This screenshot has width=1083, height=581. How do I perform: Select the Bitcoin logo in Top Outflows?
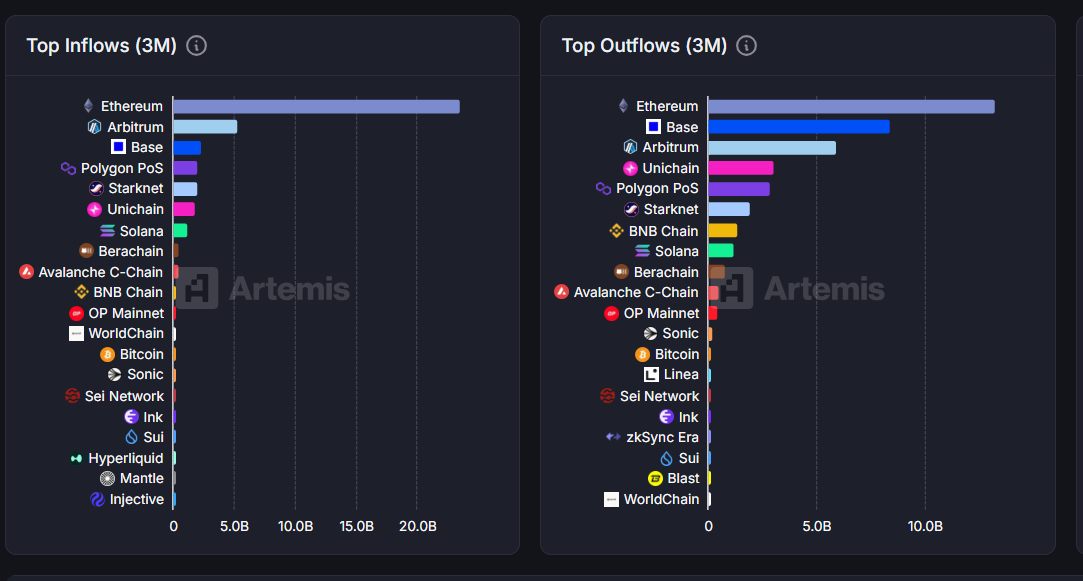pyautogui.click(x=642, y=354)
